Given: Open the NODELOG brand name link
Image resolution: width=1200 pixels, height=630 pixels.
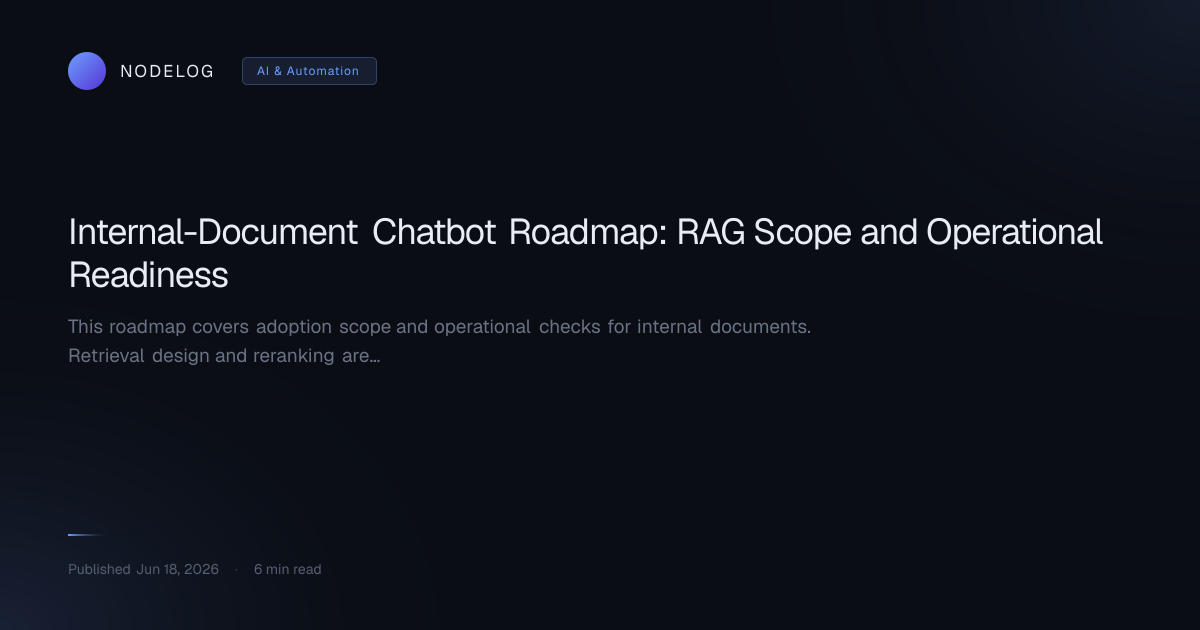Looking at the screenshot, I should 167,71.
